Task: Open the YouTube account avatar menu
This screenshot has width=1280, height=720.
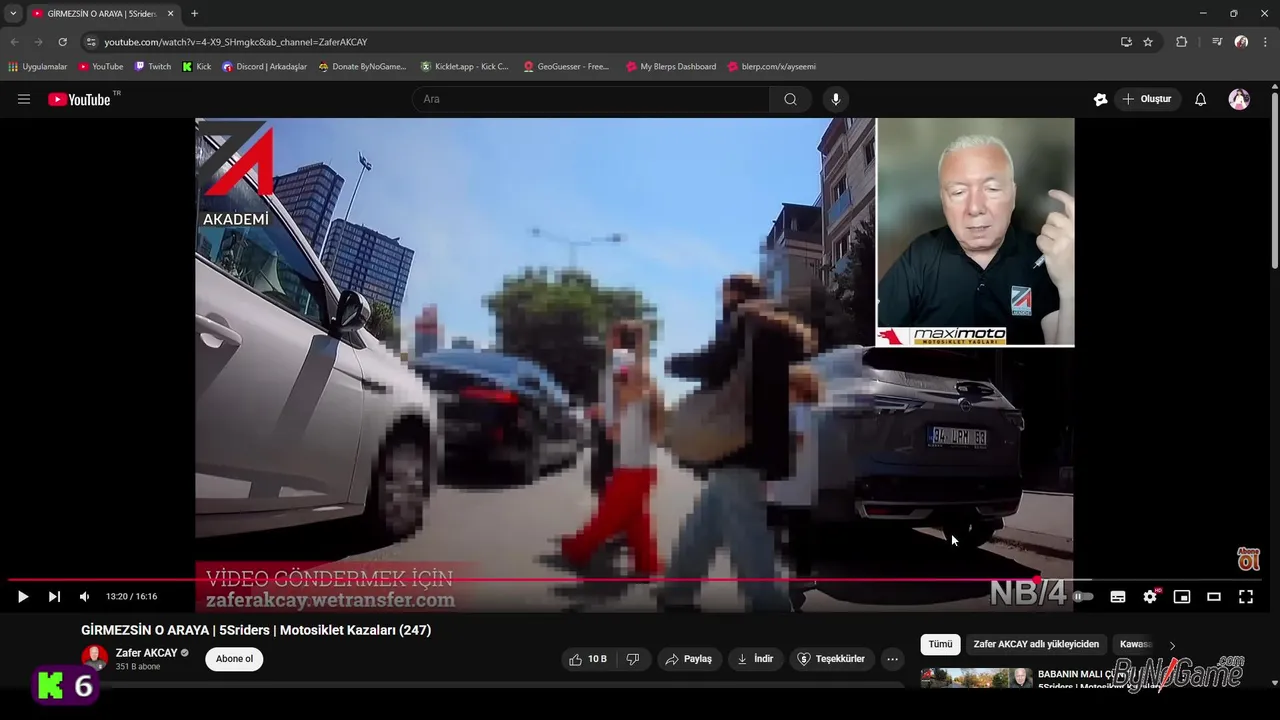Action: coord(1239,99)
